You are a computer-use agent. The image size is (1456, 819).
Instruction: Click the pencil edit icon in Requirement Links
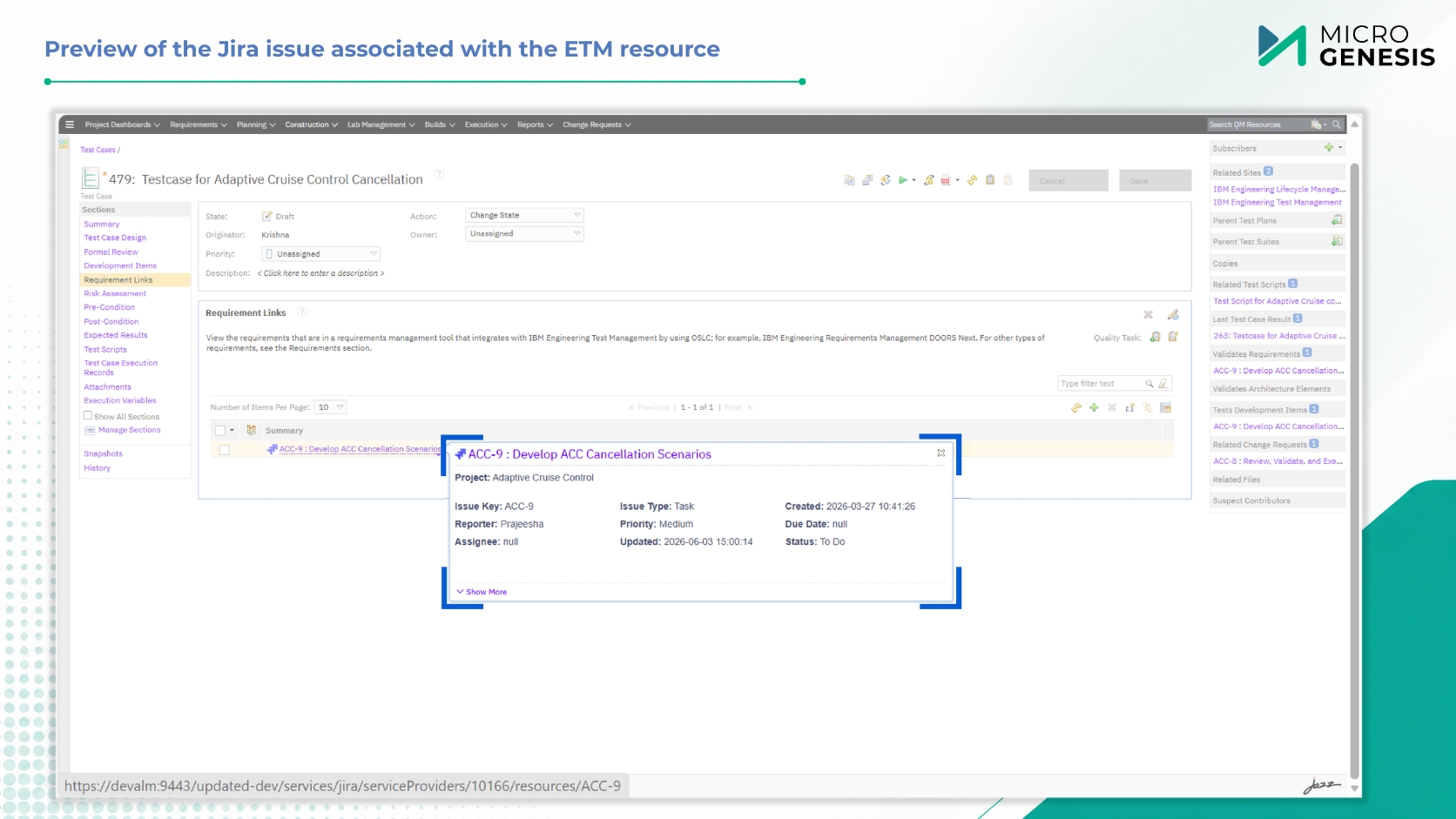[x=1173, y=314]
